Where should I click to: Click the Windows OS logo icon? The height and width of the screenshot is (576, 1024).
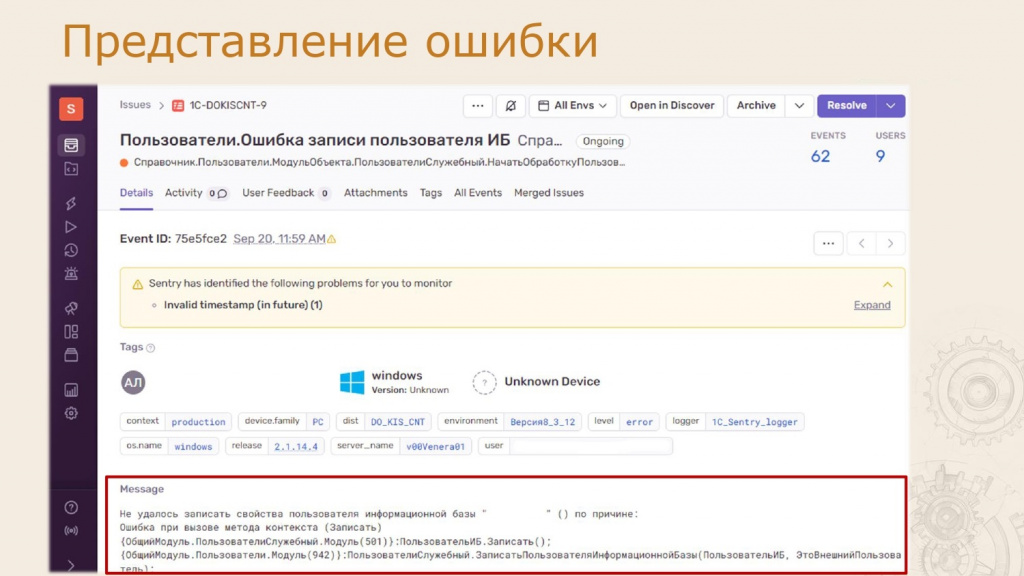click(x=352, y=382)
